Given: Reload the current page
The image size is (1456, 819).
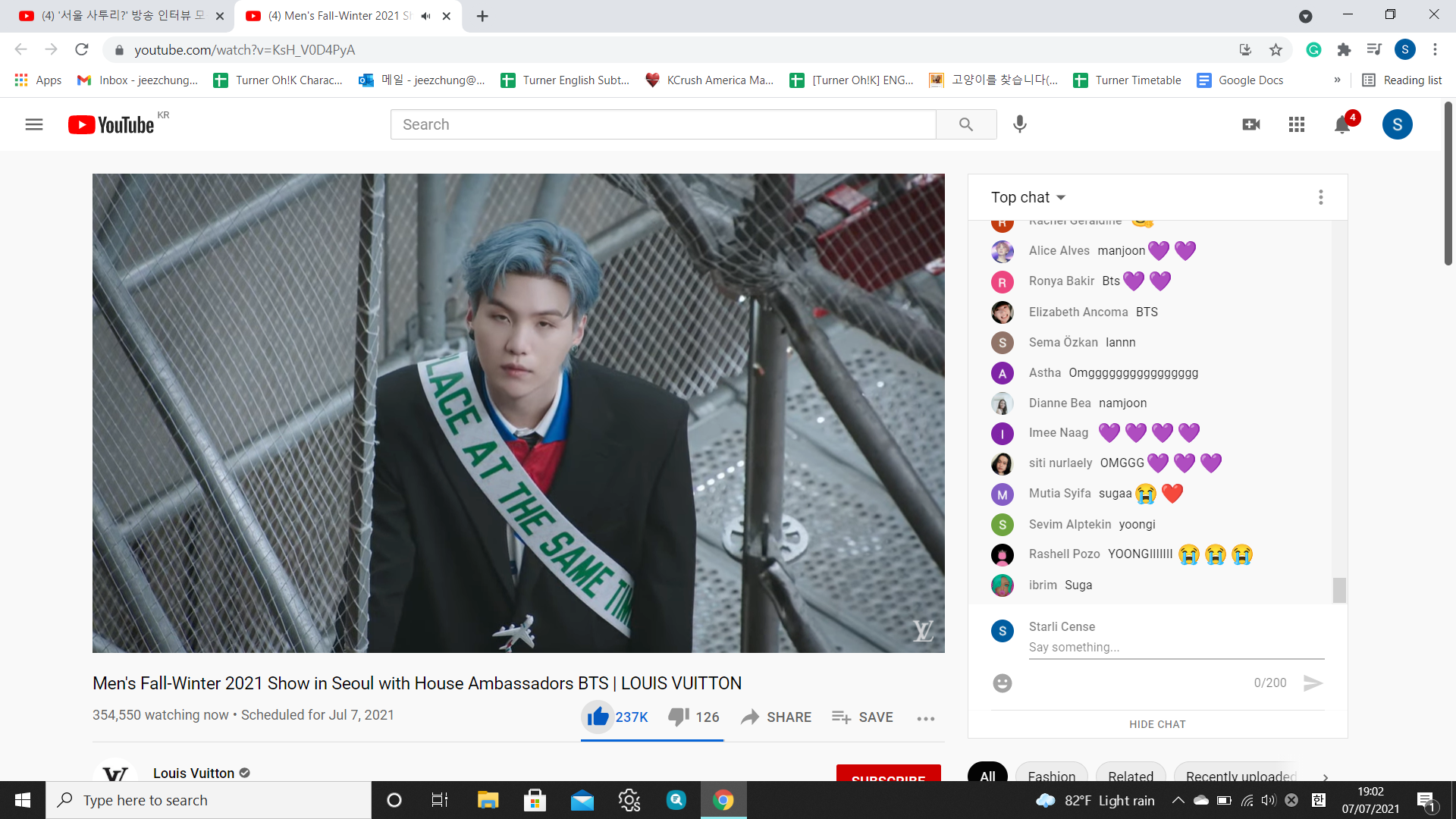Looking at the screenshot, I should click(x=82, y=49).
